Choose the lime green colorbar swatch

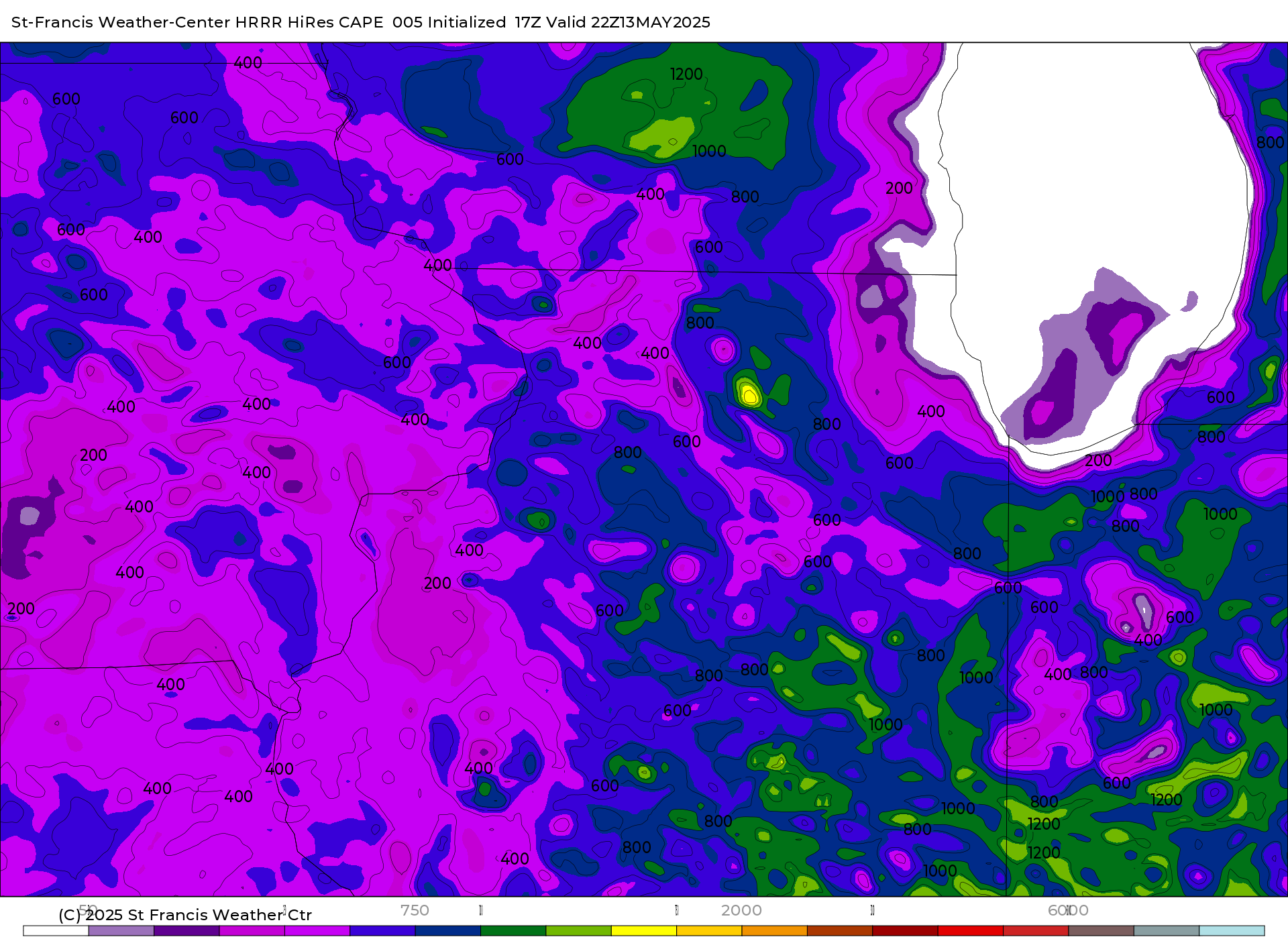(x=579, y=931)
